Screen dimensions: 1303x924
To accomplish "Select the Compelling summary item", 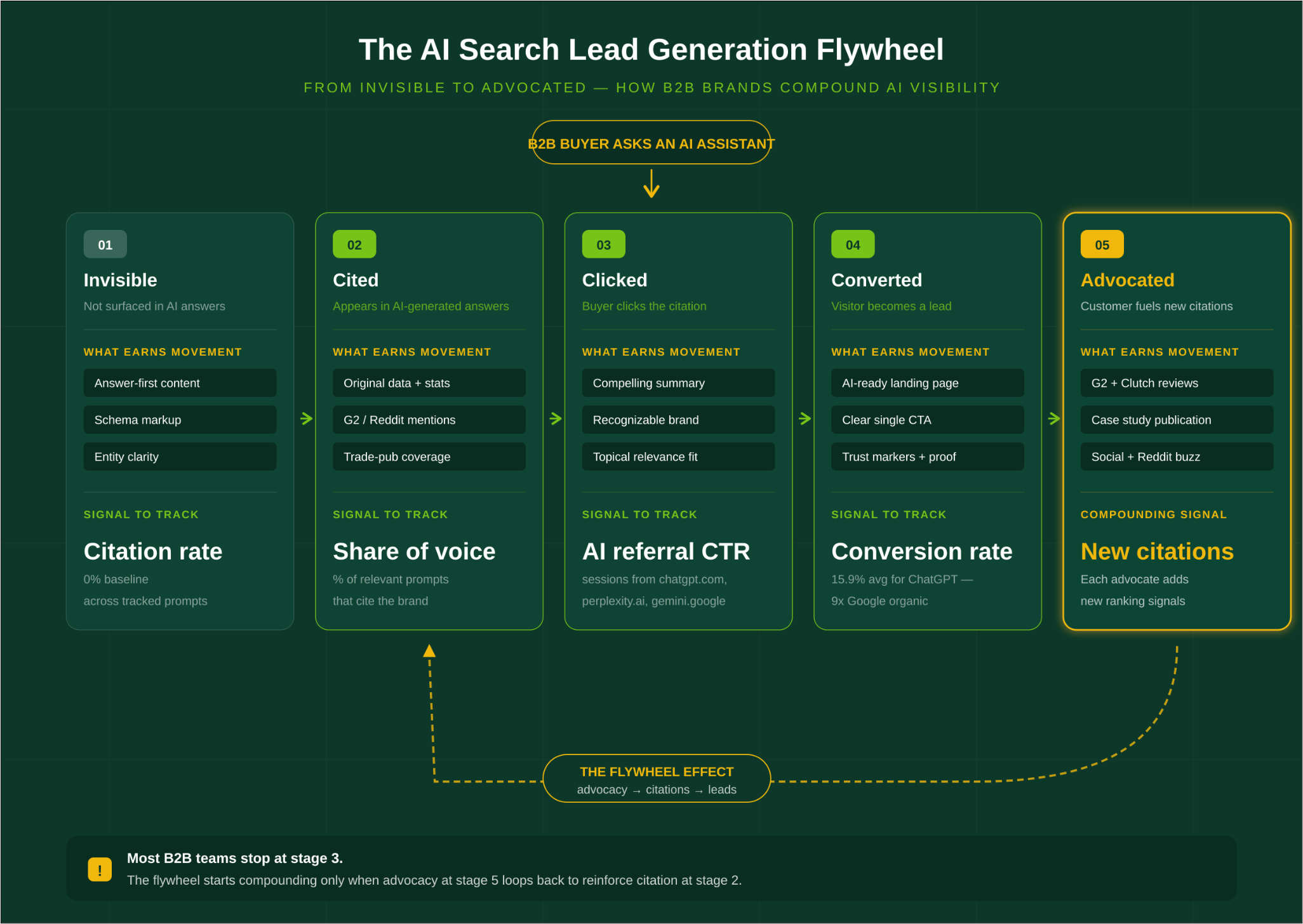I will [678, 383].
